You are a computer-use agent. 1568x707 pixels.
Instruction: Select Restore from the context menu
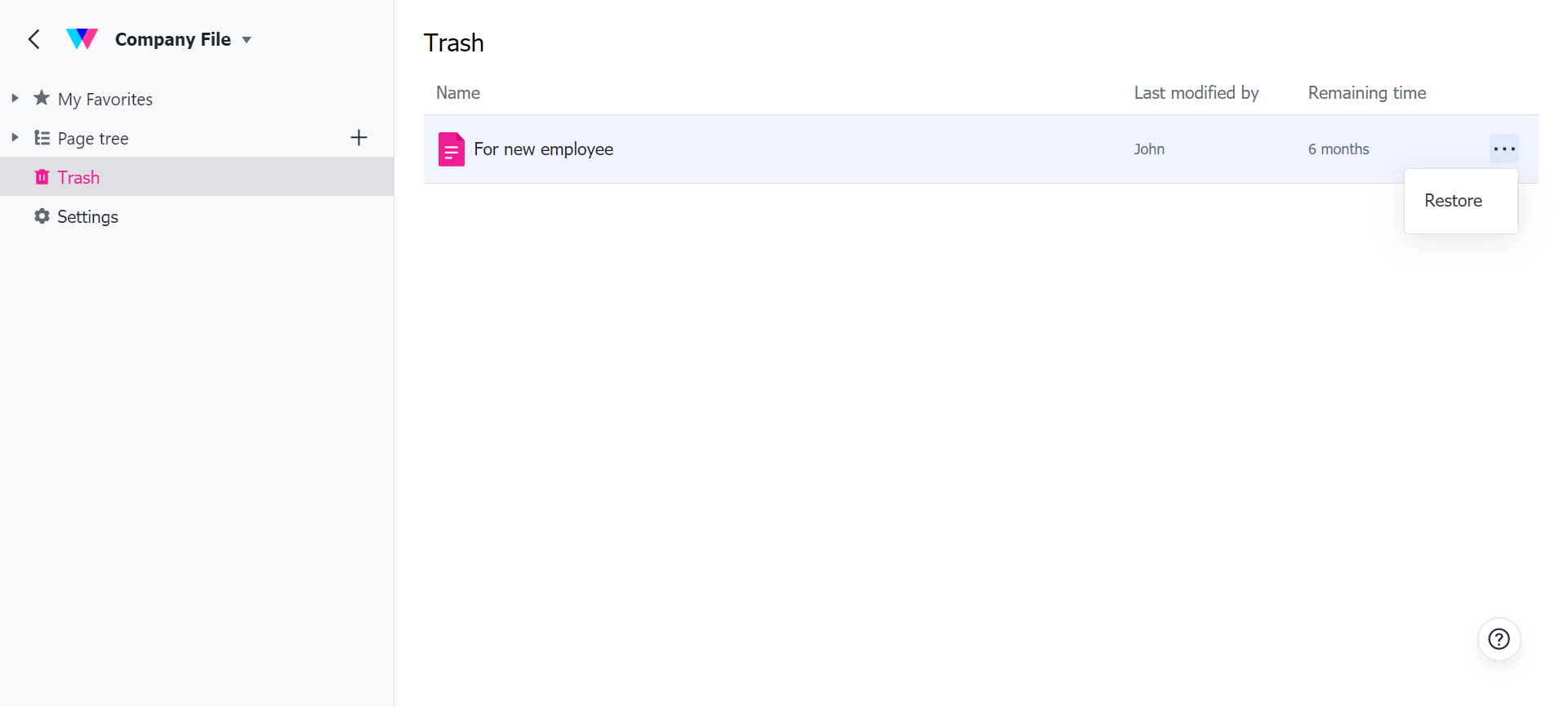coord(1453,201)
